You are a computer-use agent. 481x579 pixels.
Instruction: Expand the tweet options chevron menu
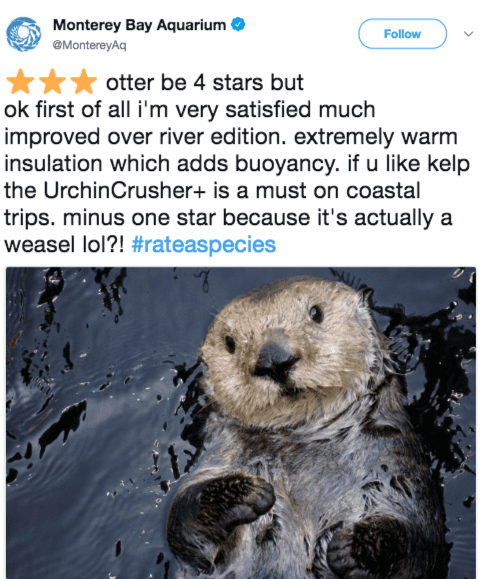(468, 34)
